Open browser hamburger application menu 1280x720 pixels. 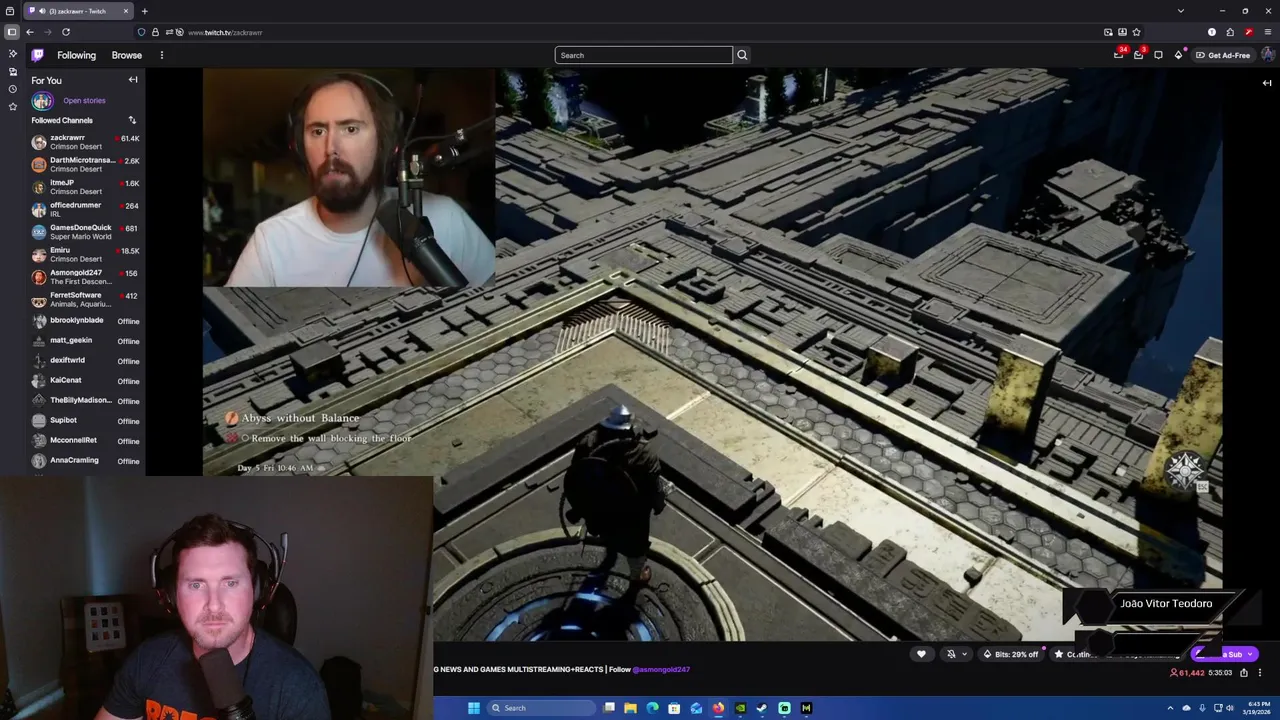click(1267, 32)
